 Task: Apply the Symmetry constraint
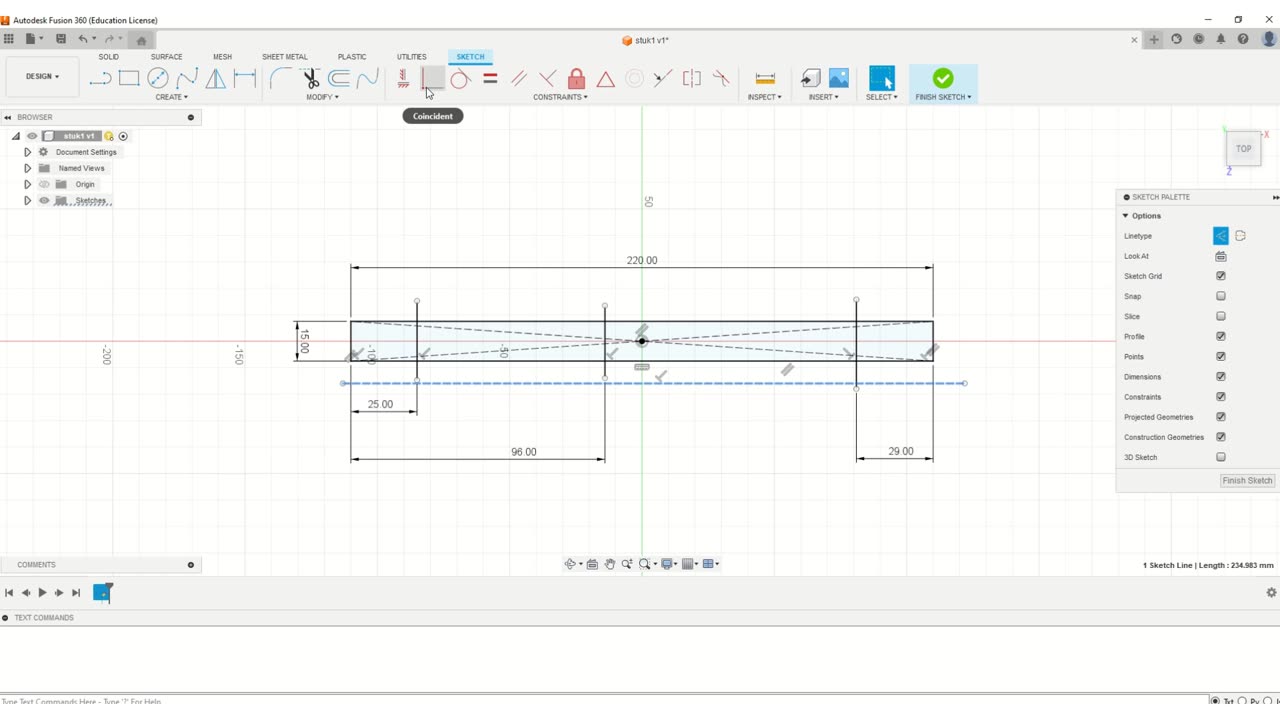[692, 79]
